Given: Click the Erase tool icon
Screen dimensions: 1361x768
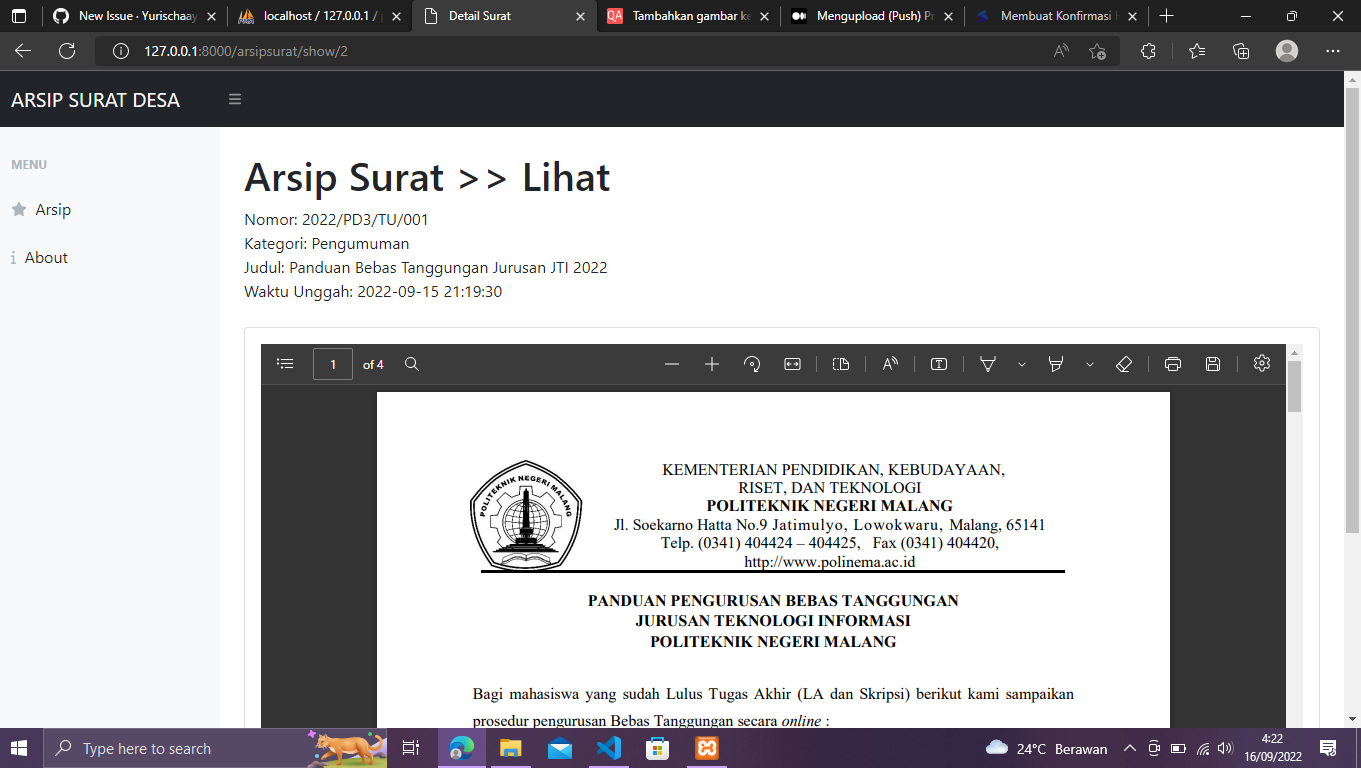Looking at the screenshot, I should coord(1124,364).
